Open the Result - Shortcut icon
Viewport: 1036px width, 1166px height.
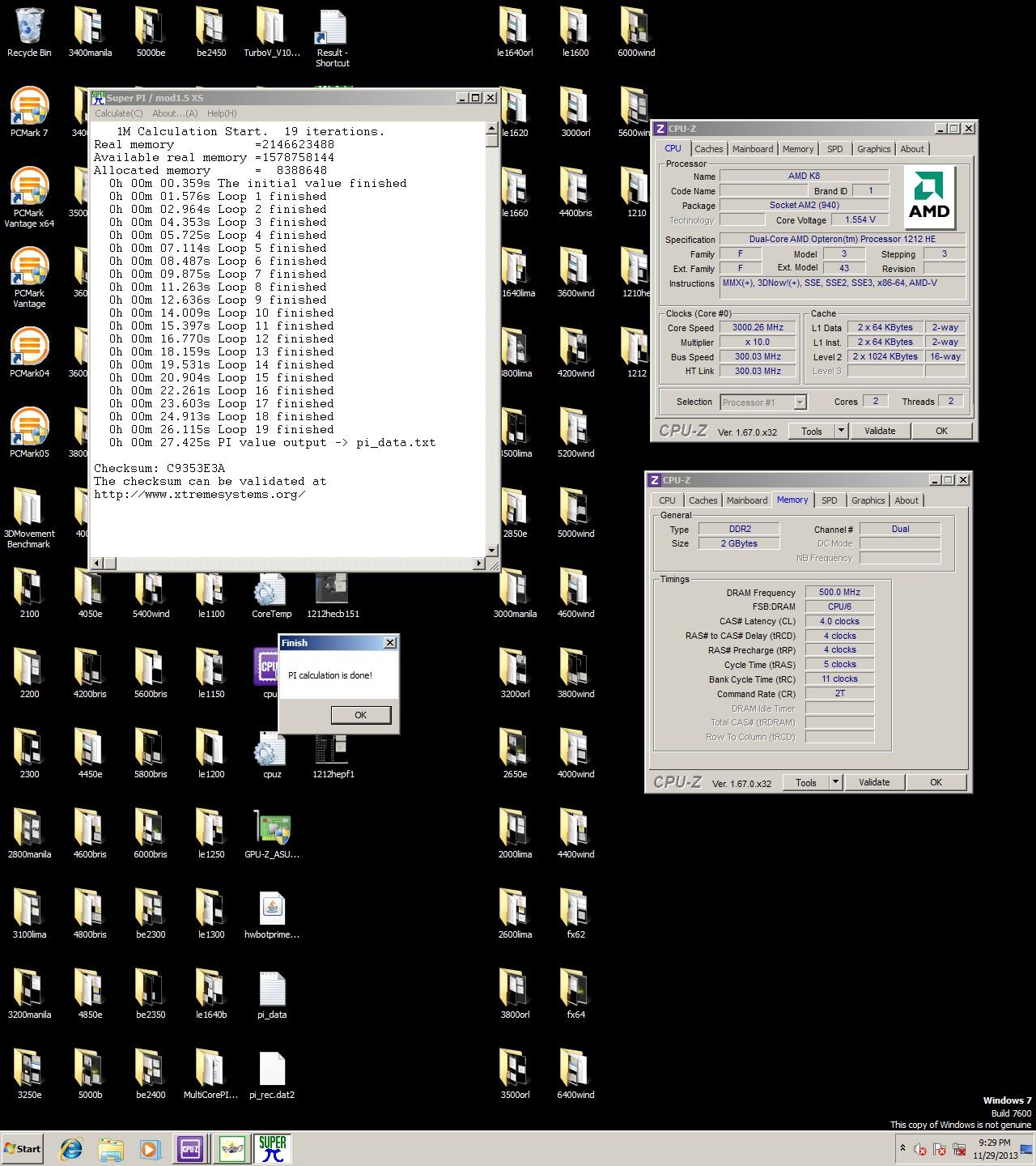(333, 37)
